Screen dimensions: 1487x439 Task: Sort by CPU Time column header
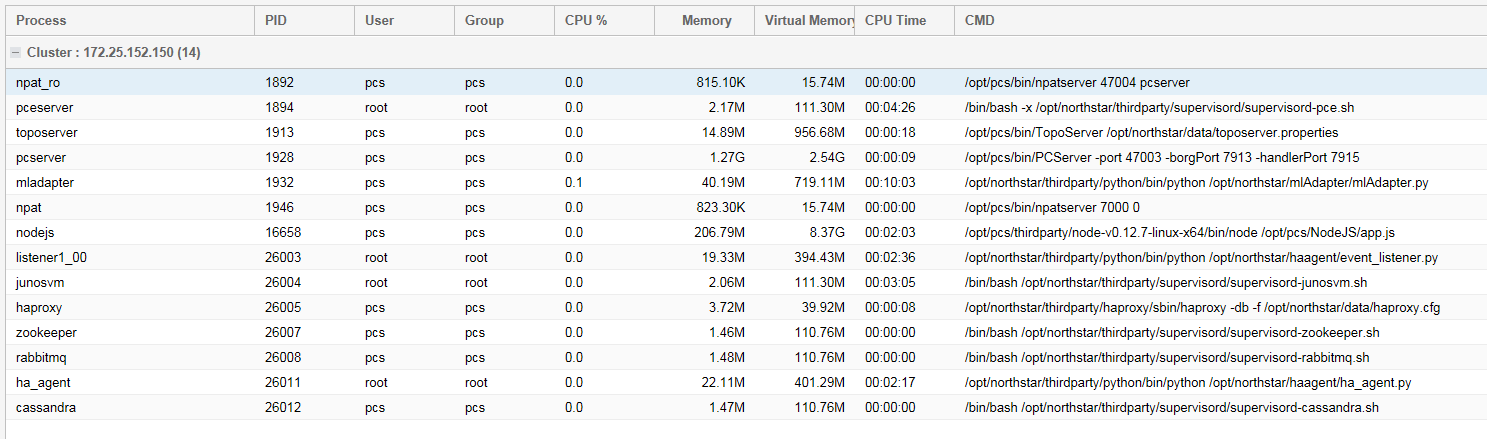point(895,20)
